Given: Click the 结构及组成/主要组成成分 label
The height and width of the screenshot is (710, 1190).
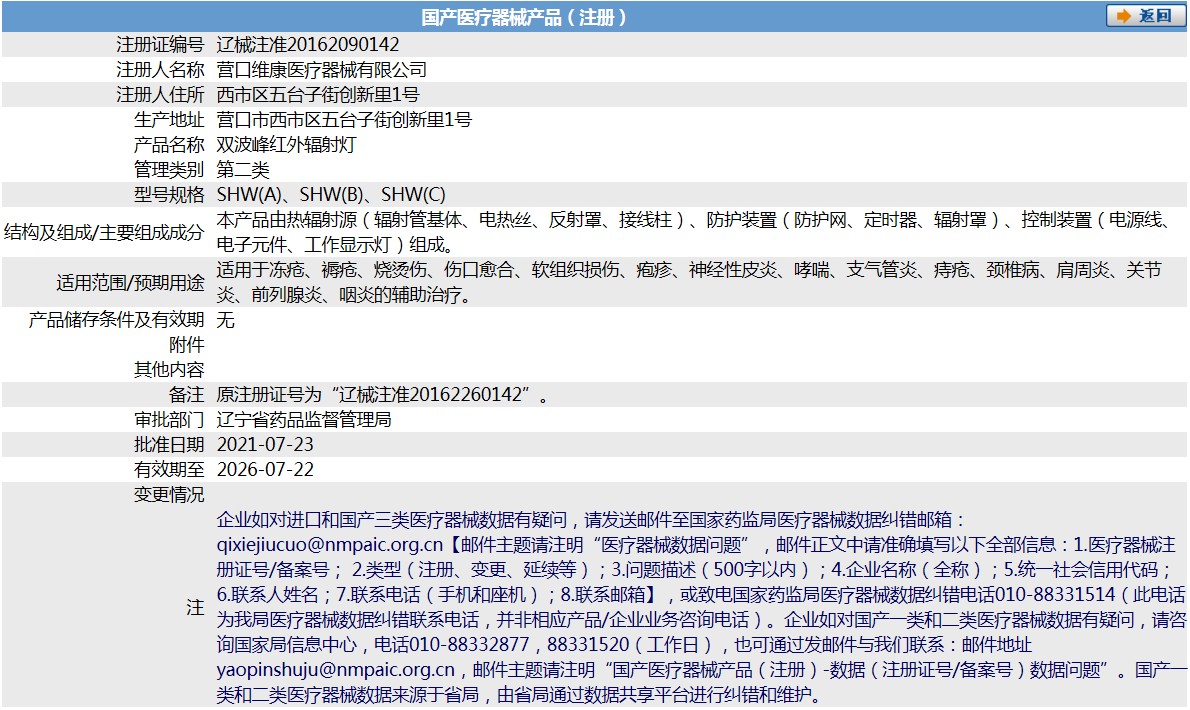Looking at the screenshot, I should [104, 232].
